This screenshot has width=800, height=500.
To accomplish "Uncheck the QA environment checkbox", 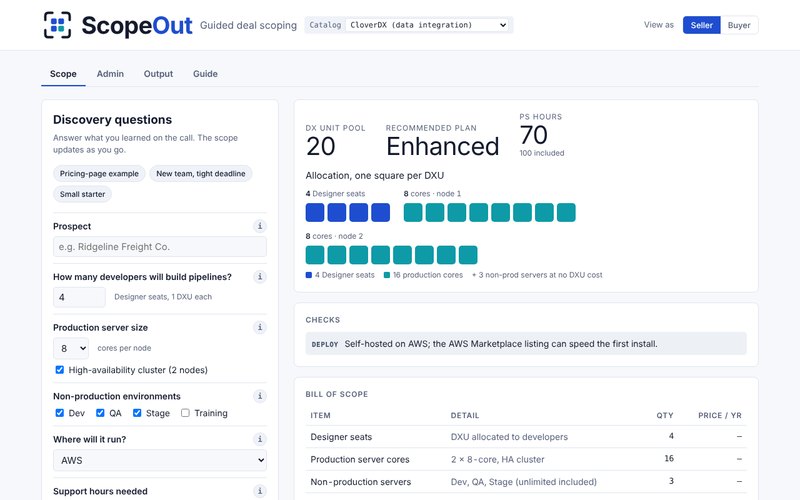I will pos(100,413).
